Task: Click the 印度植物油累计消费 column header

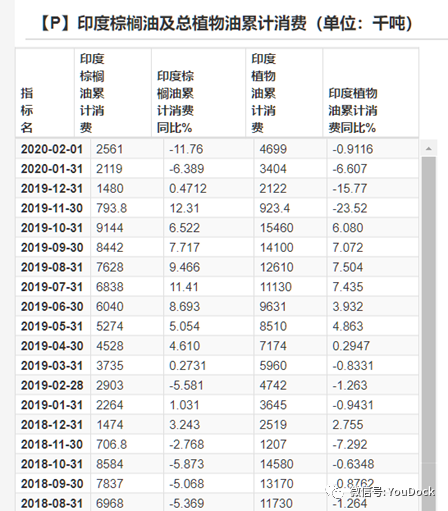Action: click(284, 93)
